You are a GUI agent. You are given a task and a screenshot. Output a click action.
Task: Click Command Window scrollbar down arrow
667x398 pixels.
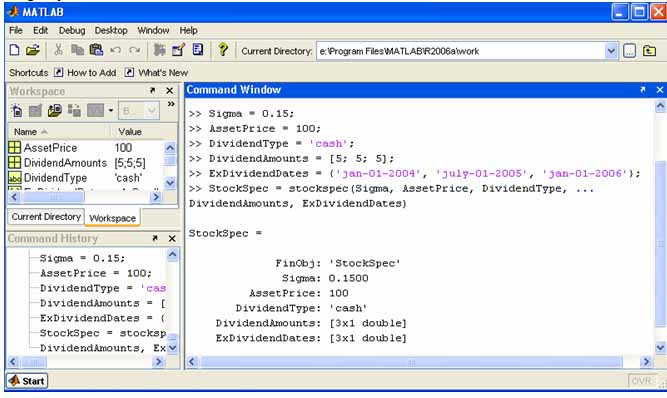[x=660, y=347]
